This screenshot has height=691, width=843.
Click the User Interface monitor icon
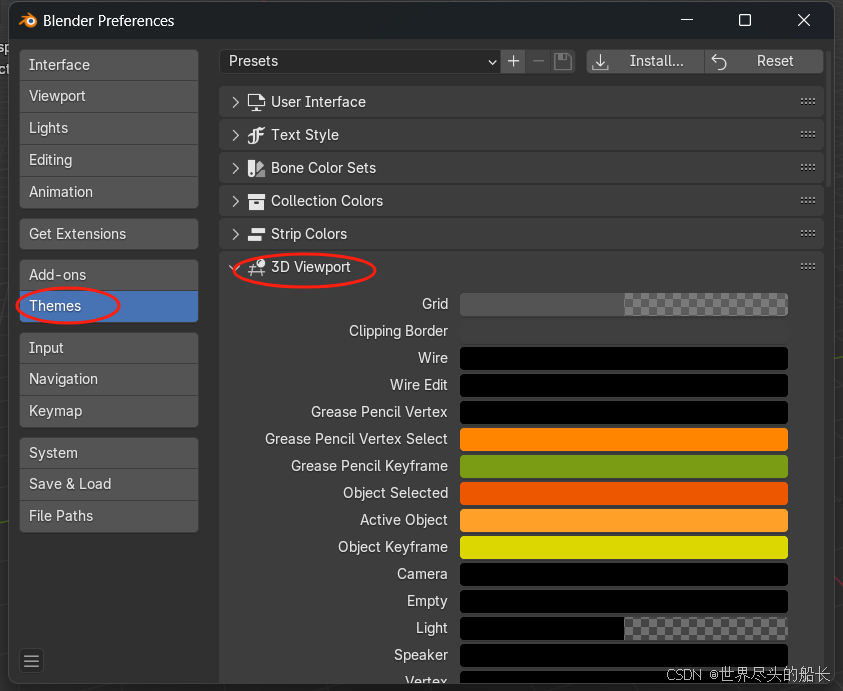click(256, 102)
